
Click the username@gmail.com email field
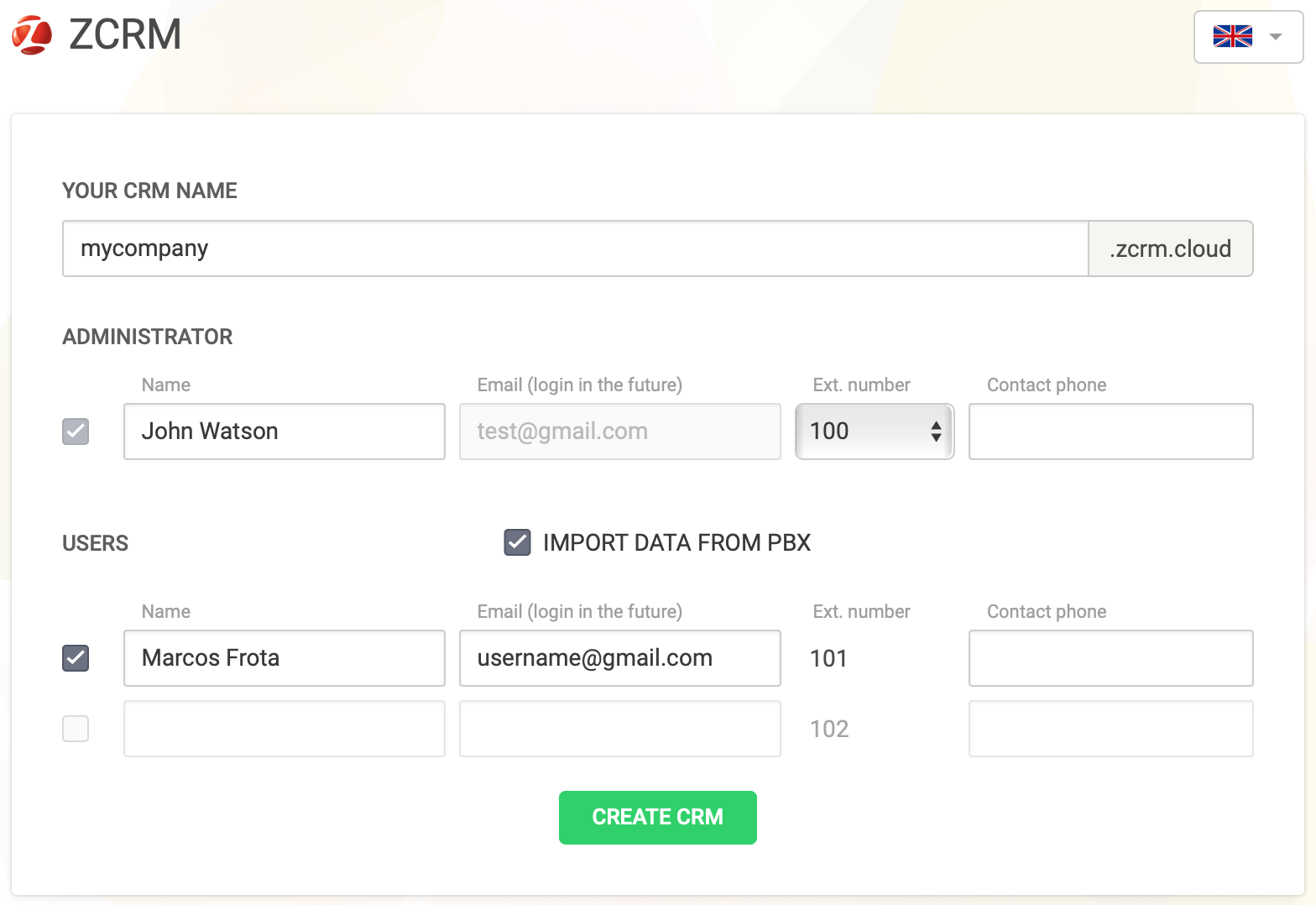619,658
